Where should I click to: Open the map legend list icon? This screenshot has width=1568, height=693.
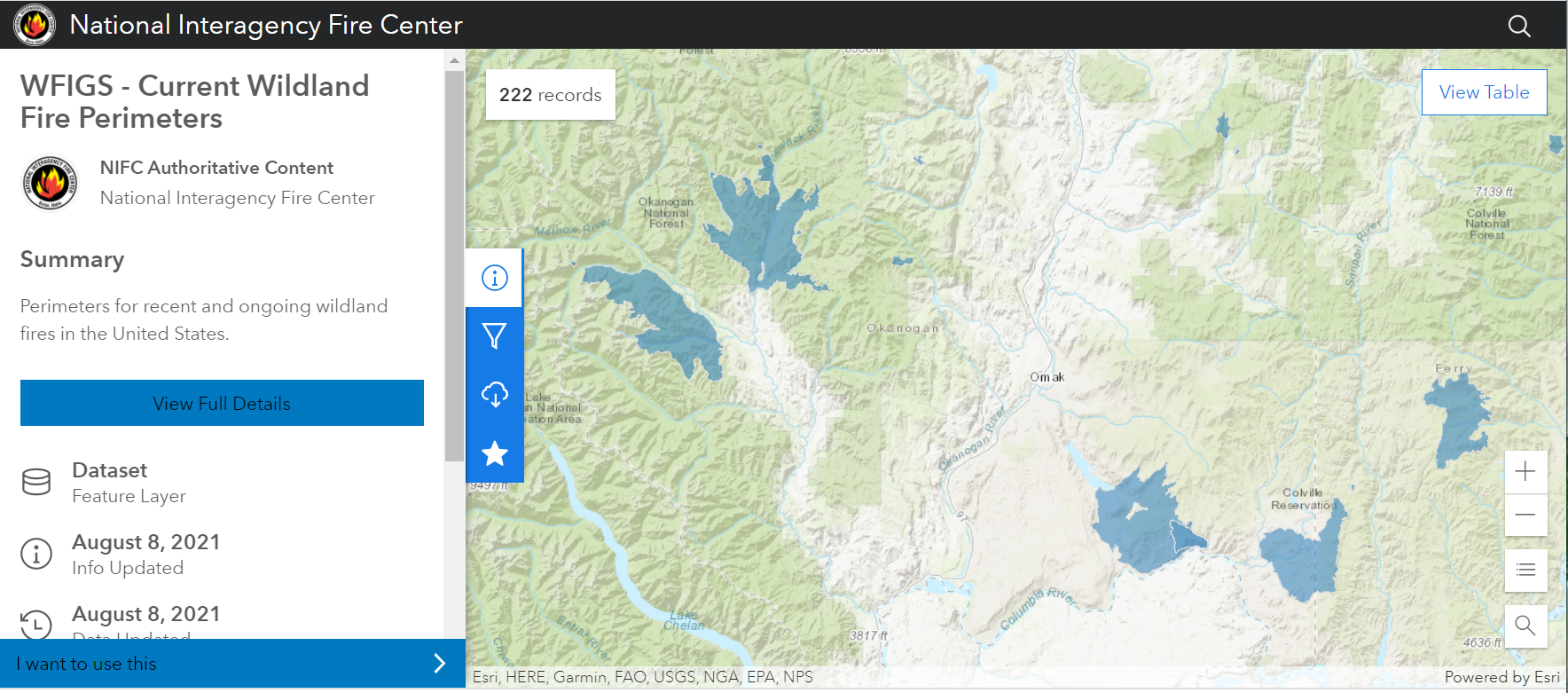tap(1525, 570)
